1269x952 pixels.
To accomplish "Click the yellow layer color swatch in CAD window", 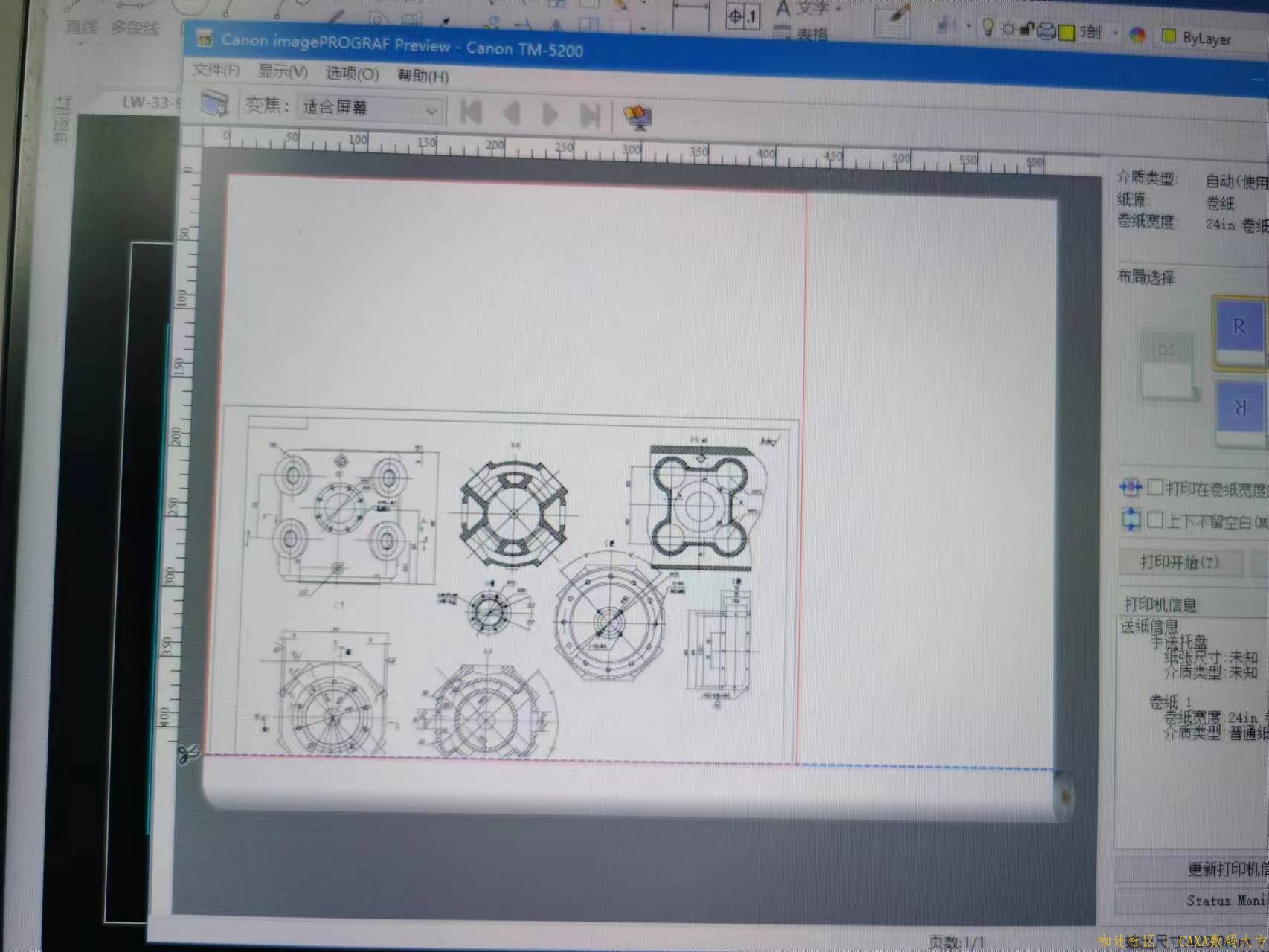I will pos(1067,33).
